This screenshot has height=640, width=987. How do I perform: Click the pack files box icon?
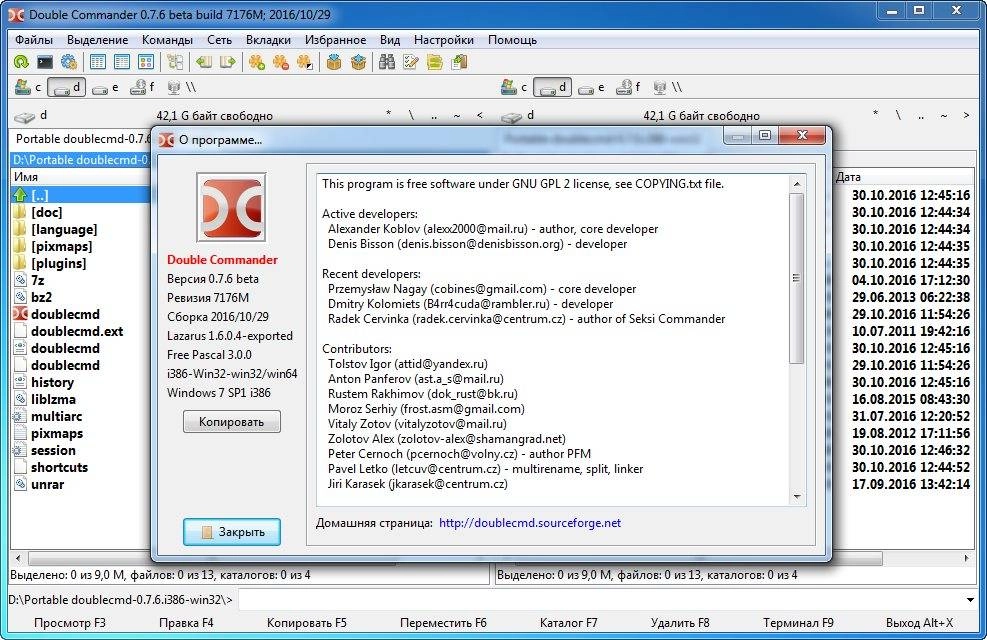click(x=334, y=62)
